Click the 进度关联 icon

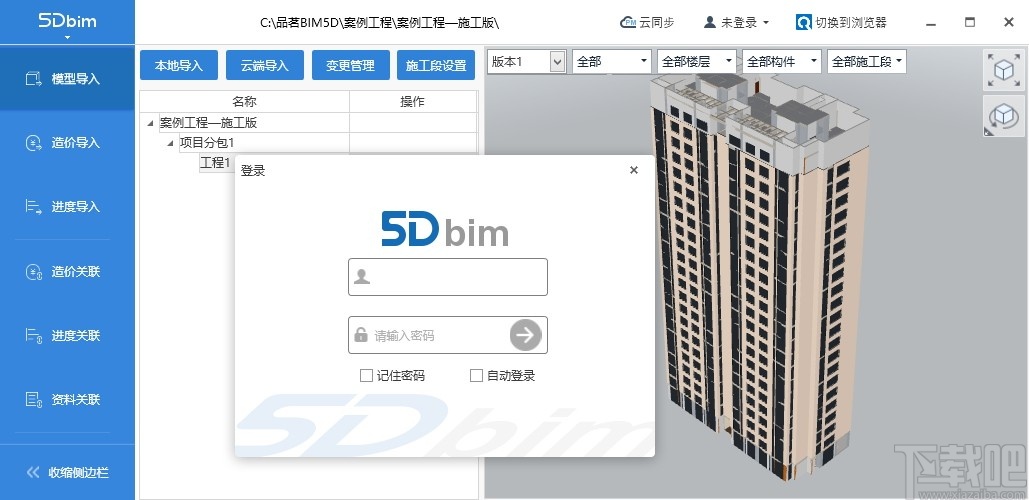pyautogui.click(x=33, y=335)
